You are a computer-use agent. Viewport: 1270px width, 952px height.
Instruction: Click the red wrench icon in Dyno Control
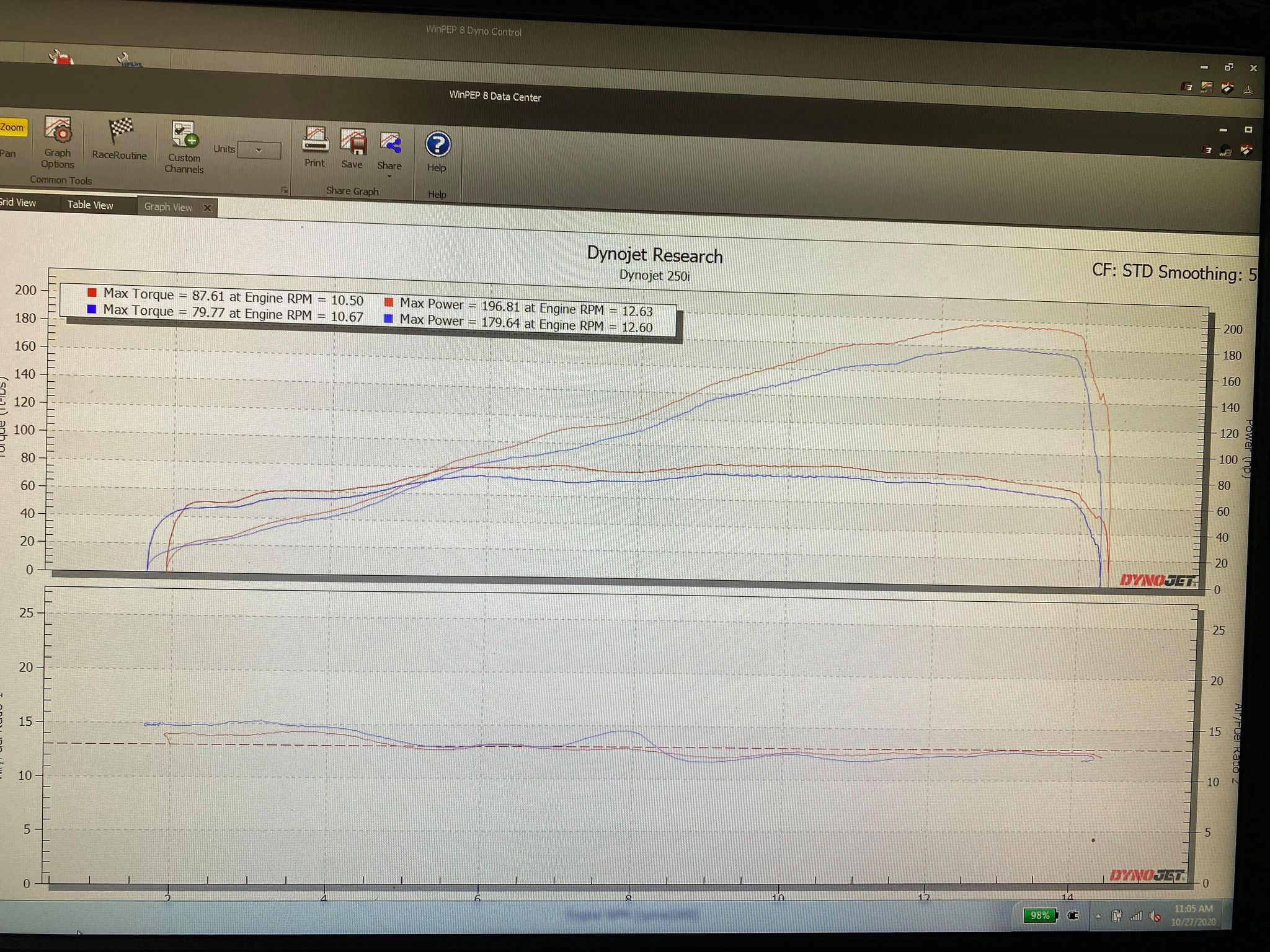(x=61, y=58)
